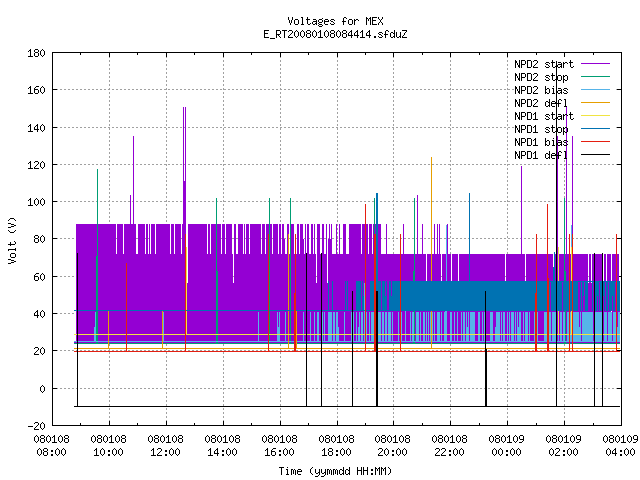Click the x-axis tick '080109 02:00'
The image size is (640, 480).
pos(564,446)
